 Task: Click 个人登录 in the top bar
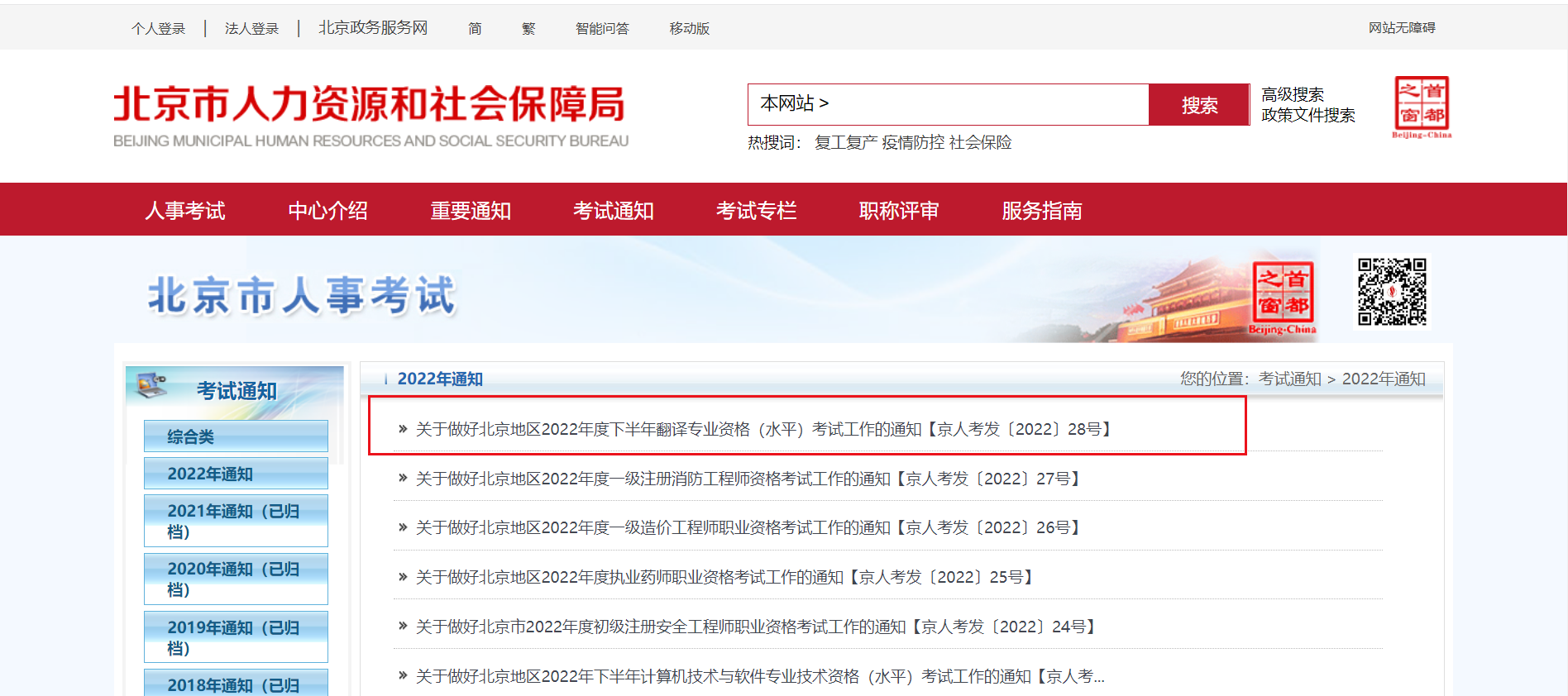pos(159,29)
